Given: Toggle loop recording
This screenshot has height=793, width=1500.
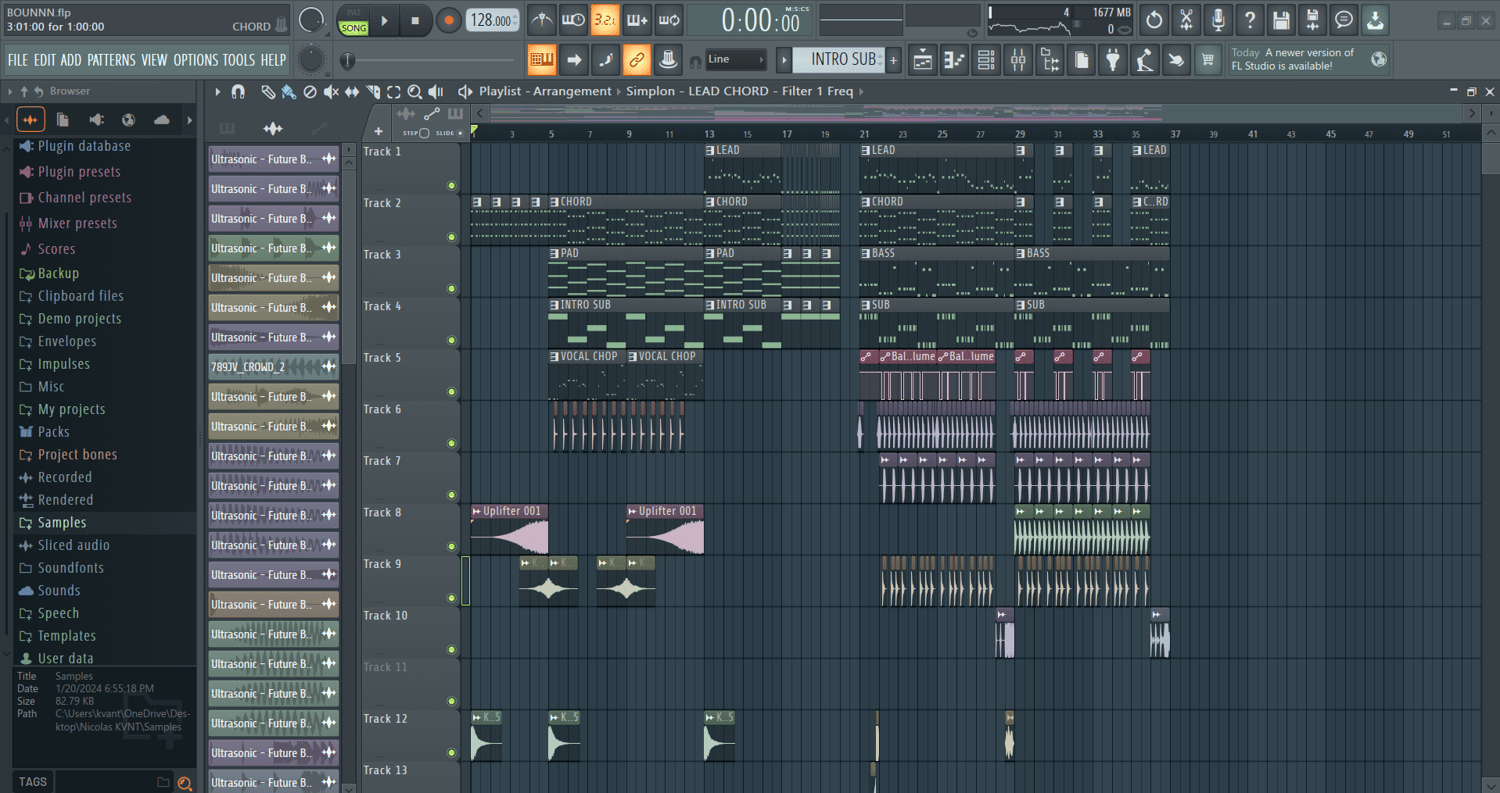Looking at the screenshot, I should [669, 20].
